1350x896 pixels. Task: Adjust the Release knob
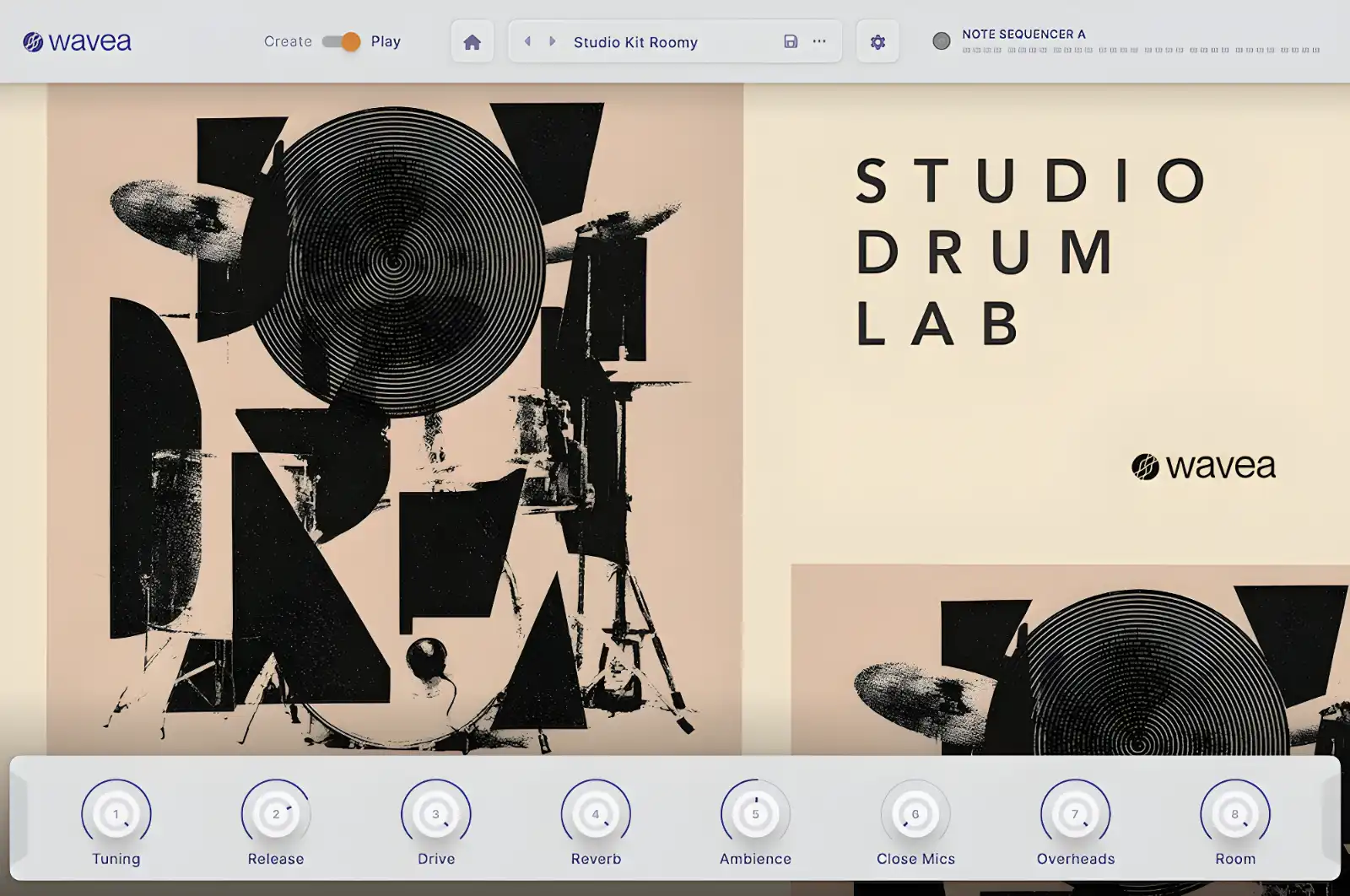(x=276, y=813)
